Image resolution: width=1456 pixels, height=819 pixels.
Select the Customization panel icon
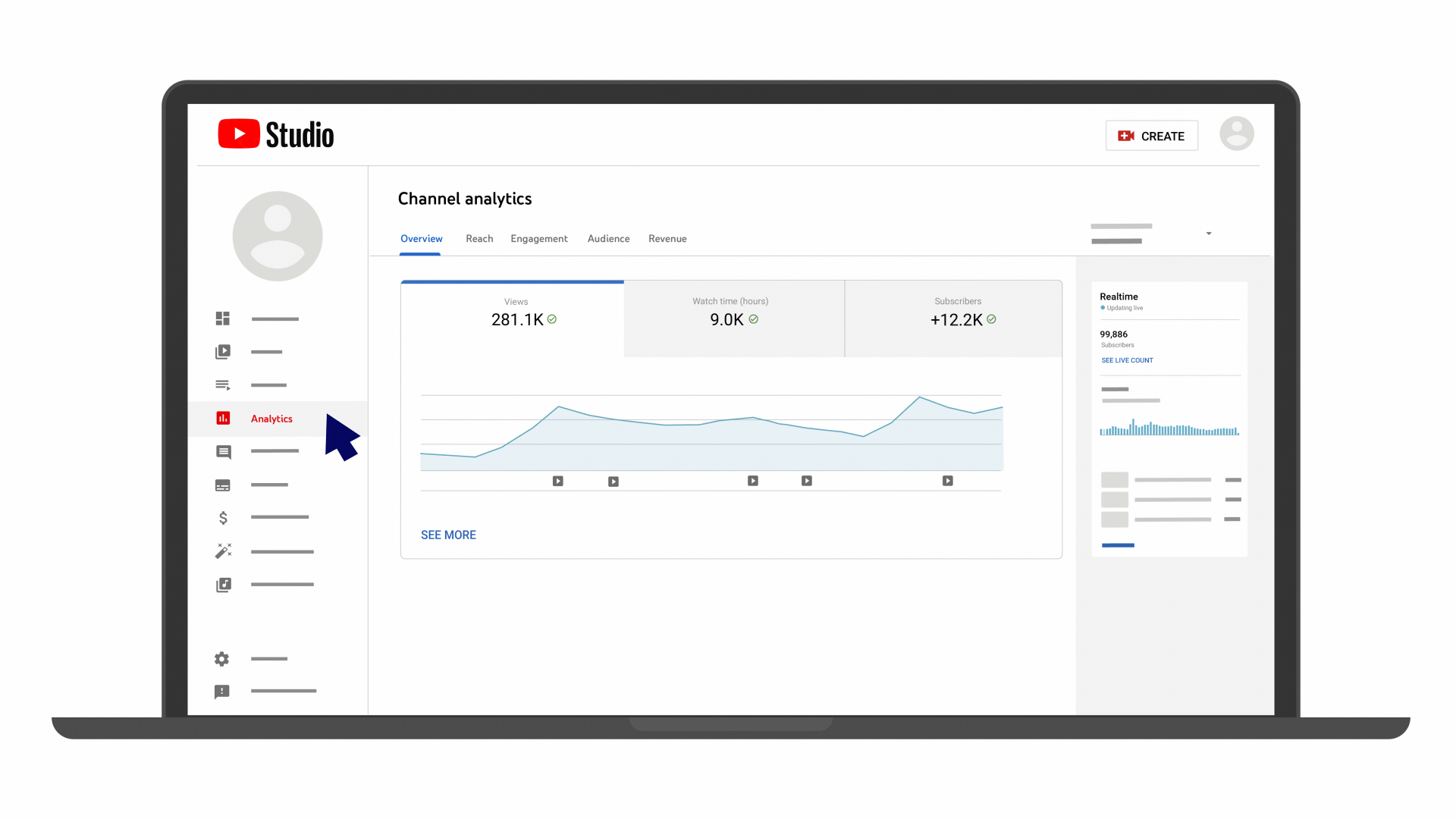[222, 551]
